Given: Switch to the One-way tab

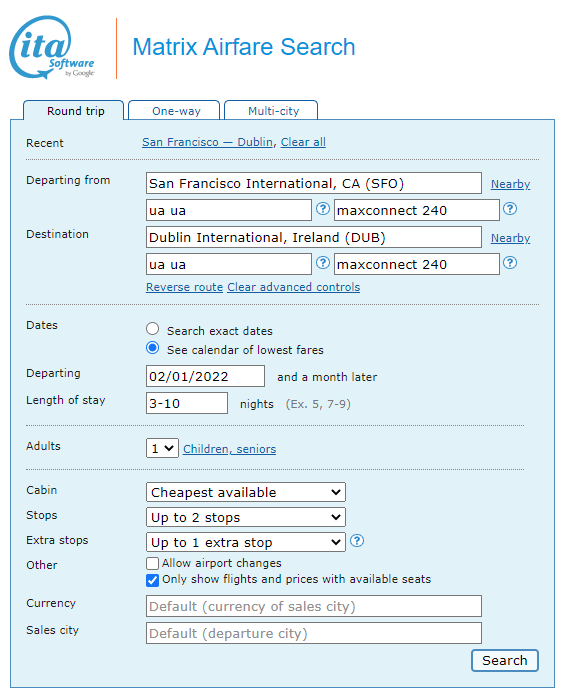Looking at the screenshot, I should [174, 111].
